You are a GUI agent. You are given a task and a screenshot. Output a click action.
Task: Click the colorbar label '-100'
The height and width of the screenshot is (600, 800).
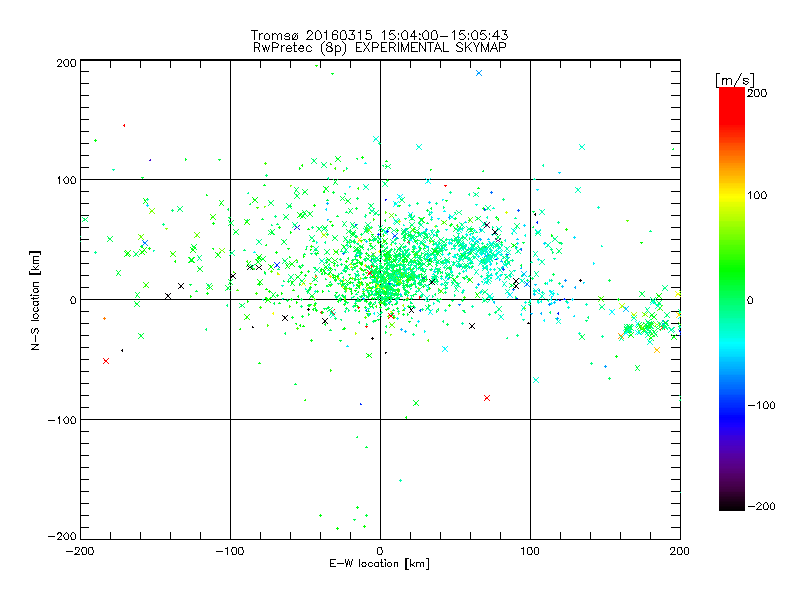pyautogui.click(x=761, y=406)
